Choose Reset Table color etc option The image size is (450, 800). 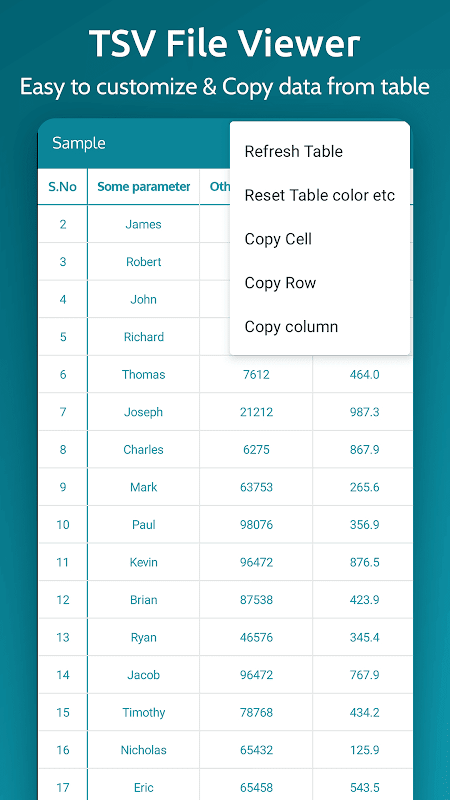coord(320,195)
